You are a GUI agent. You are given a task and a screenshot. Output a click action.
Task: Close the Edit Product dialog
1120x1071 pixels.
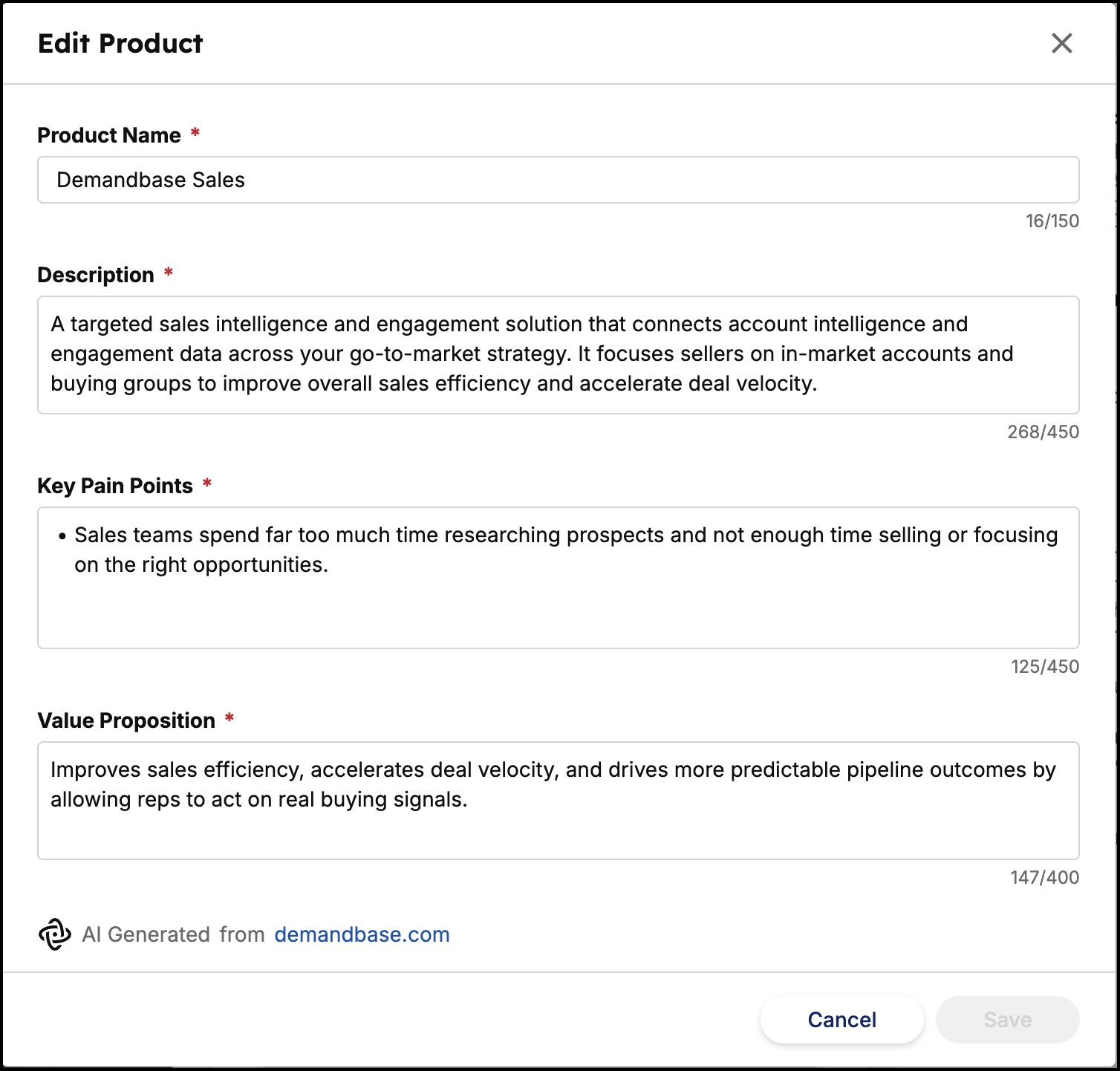[1062, 43]
